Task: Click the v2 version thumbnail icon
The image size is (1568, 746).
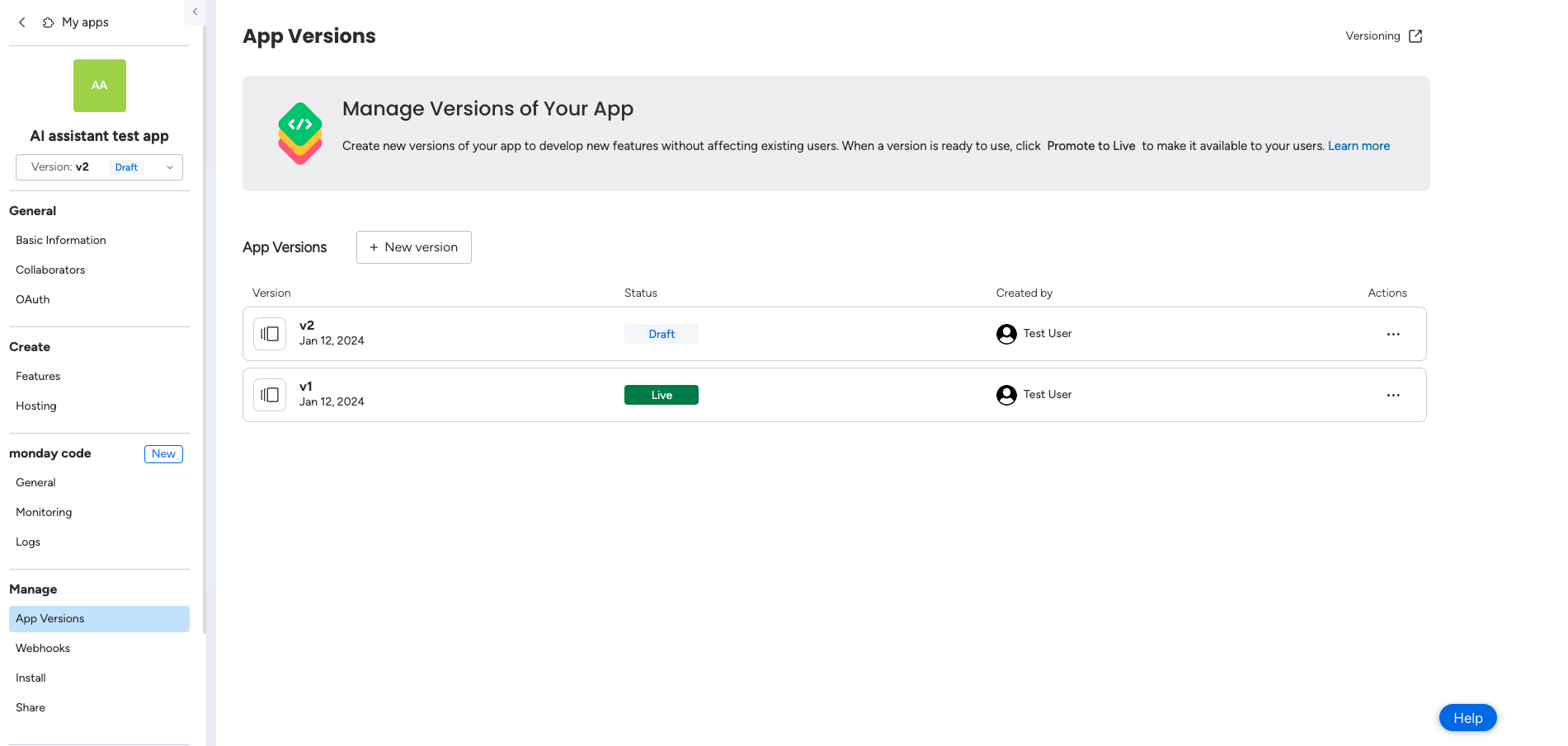Action: (x=270, y=333)
